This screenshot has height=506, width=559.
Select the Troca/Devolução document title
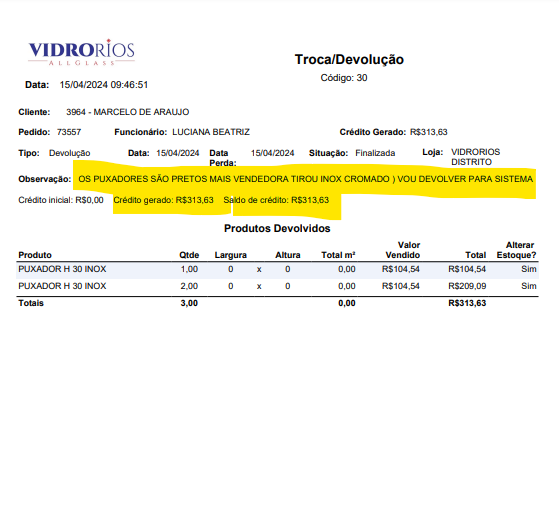[349, 60]
